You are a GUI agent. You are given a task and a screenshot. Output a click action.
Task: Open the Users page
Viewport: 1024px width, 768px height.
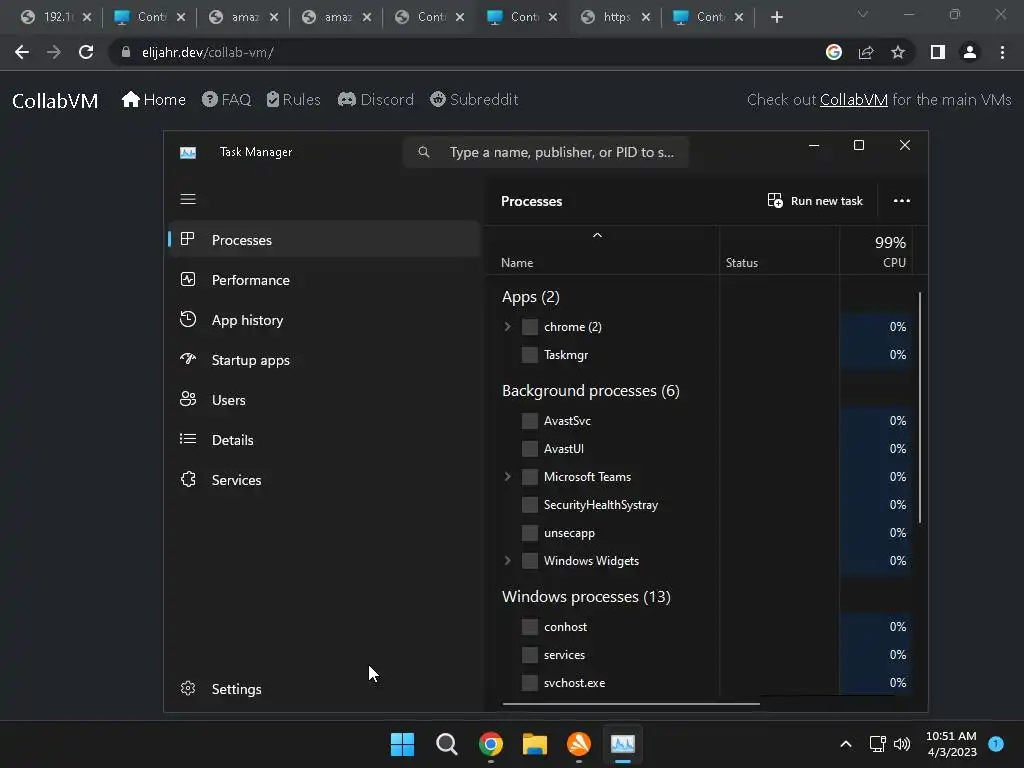325,400
